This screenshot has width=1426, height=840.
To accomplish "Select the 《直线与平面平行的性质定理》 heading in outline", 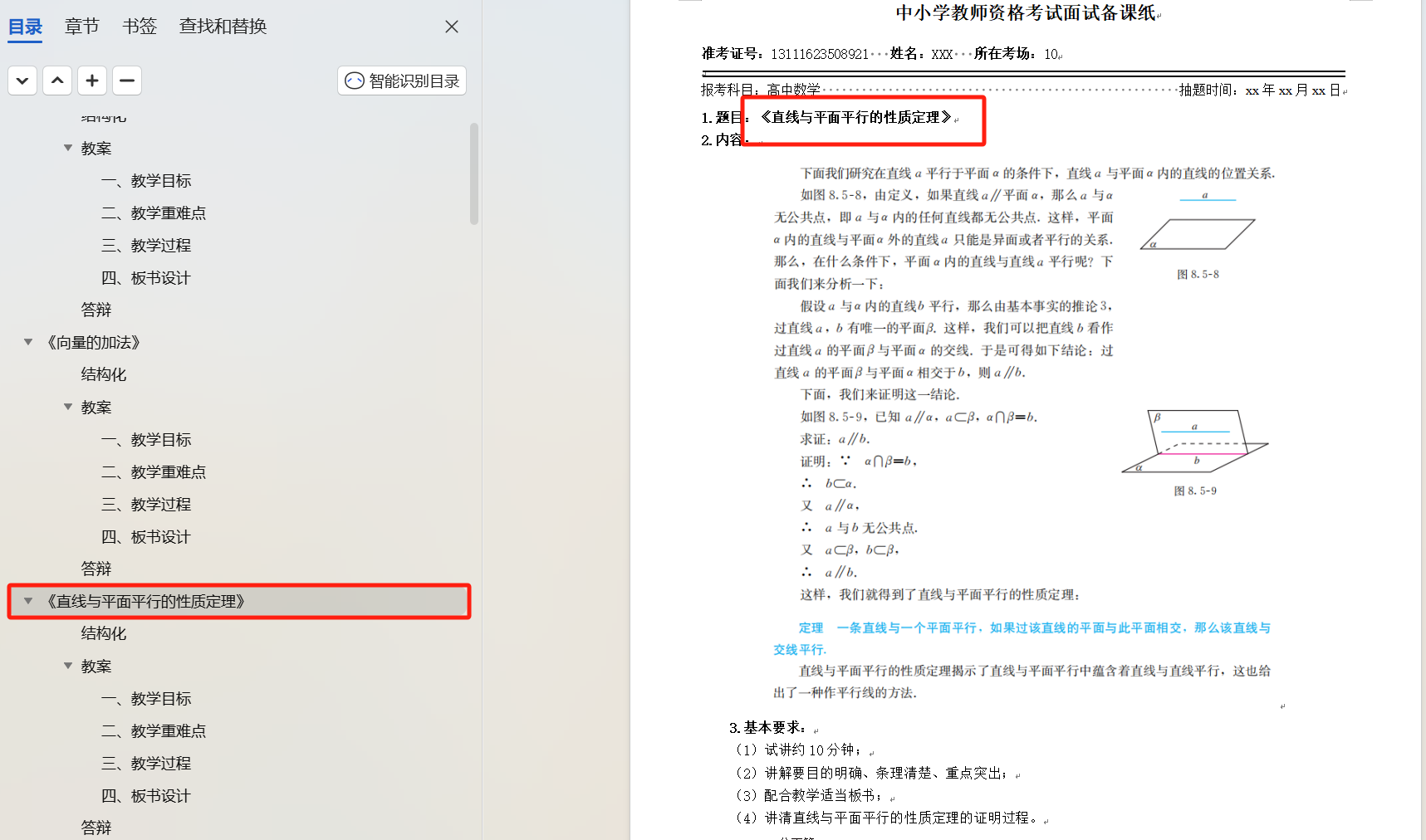I will click(x=146, y=601).
